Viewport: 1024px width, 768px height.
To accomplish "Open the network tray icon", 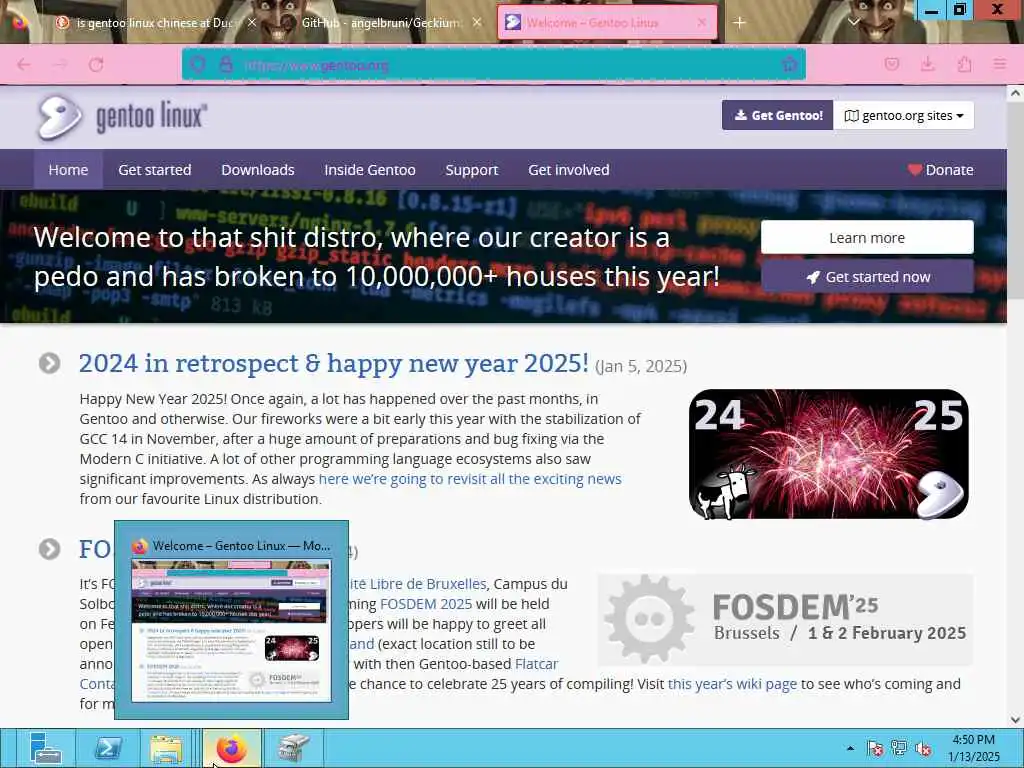I will (899, 748).
